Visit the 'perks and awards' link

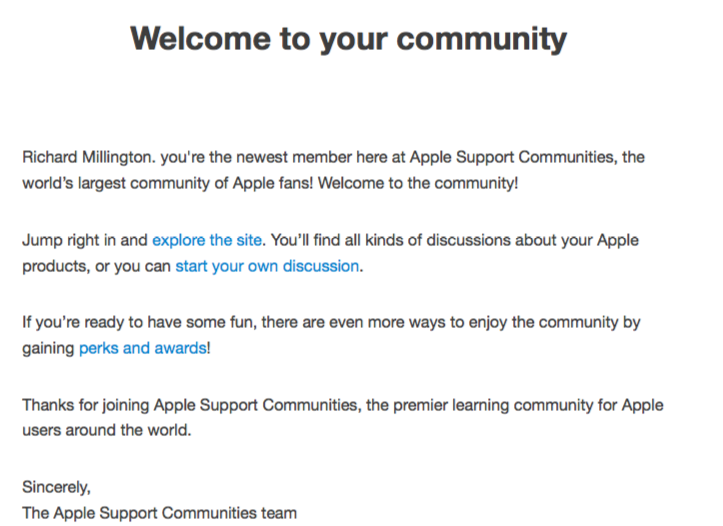click(x=143, y=348)
